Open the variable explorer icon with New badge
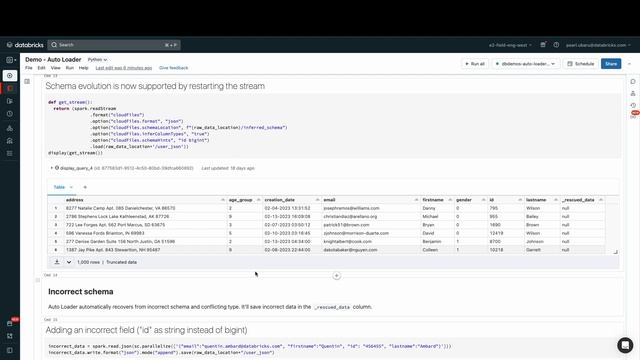 [633, 116]
